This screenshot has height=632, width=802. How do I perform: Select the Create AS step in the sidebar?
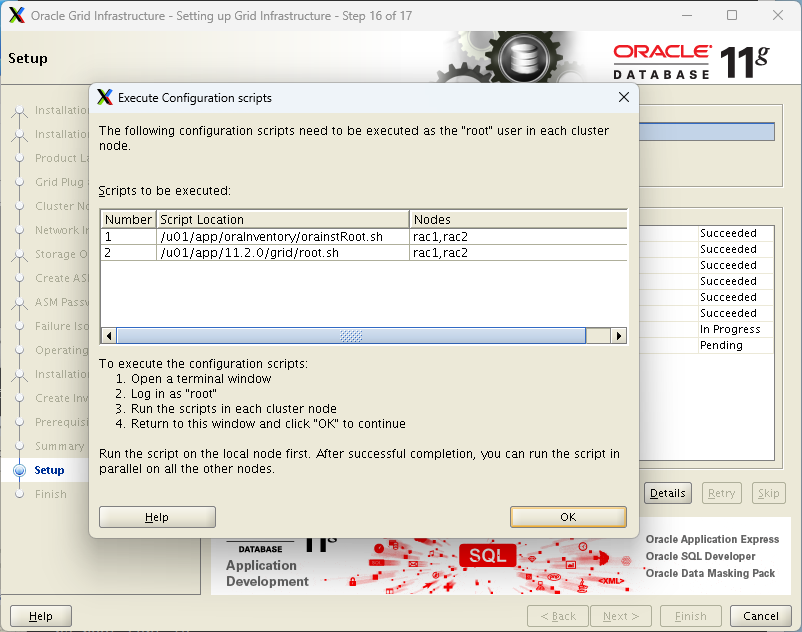61,278
